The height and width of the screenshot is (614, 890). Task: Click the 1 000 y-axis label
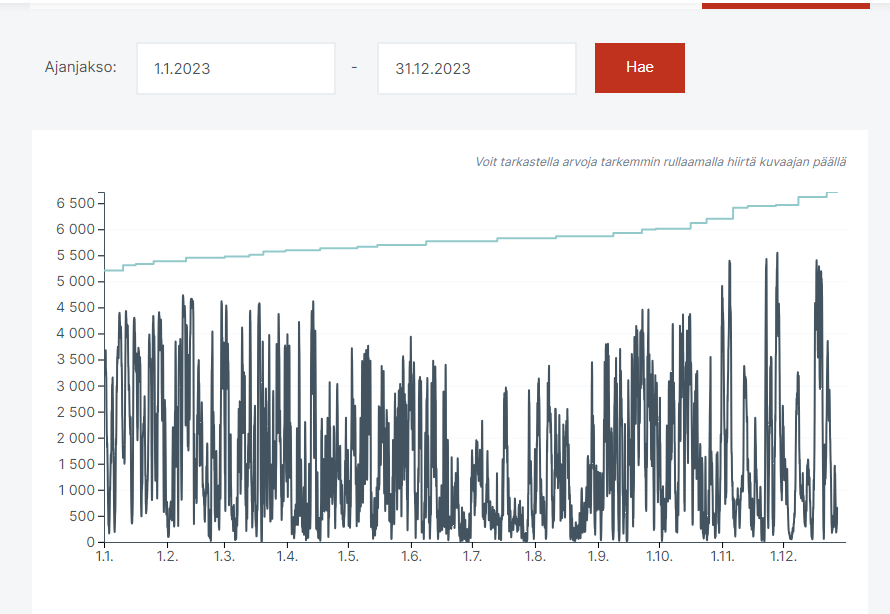(76, 490)
